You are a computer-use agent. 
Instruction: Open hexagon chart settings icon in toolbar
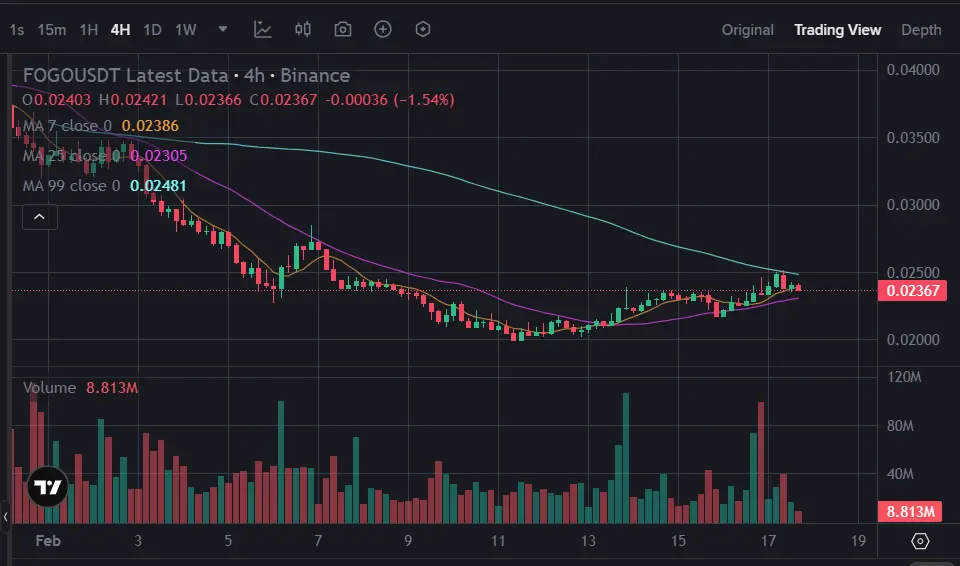[x=423, y=29]
